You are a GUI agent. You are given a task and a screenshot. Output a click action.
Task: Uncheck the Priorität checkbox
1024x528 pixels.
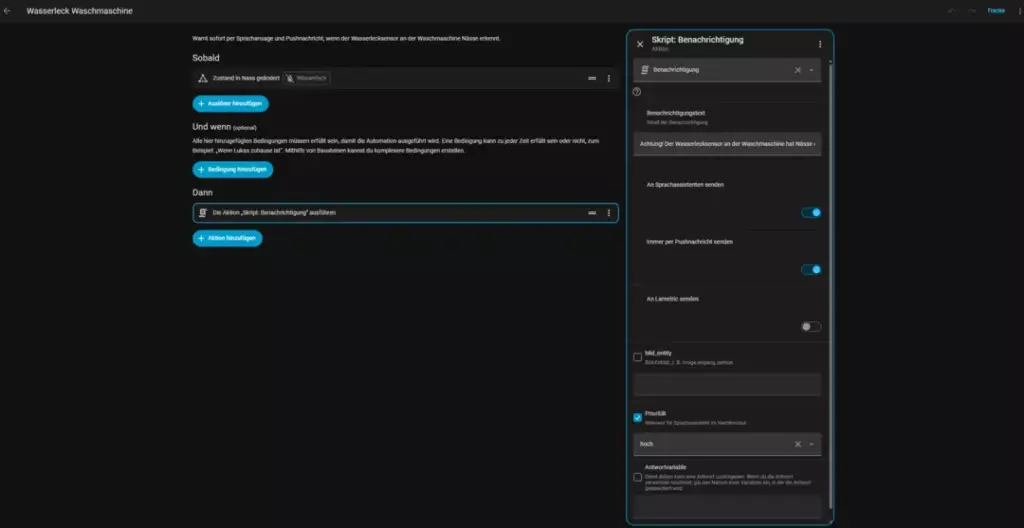637,418
